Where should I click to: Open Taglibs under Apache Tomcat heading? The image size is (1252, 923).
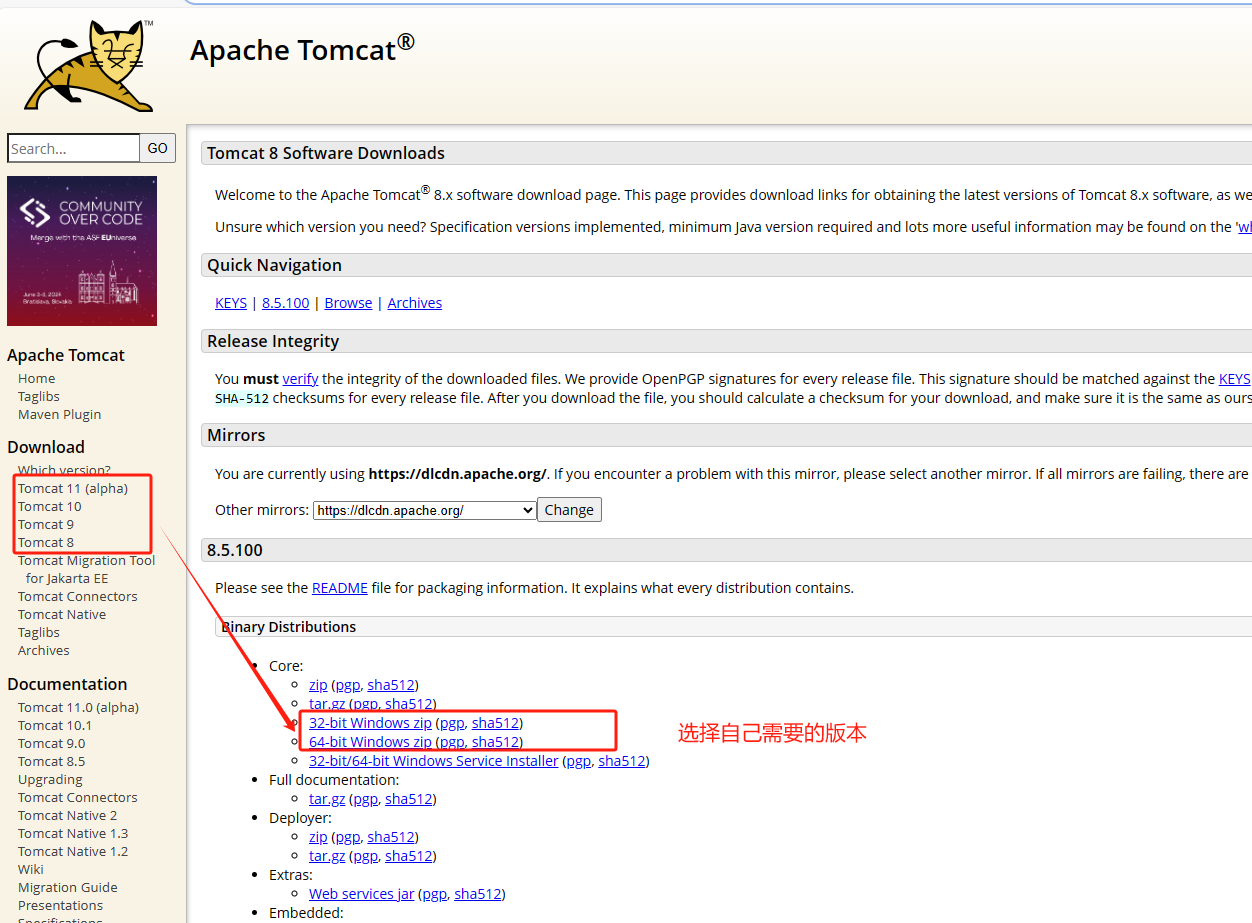tap(39, 397)
